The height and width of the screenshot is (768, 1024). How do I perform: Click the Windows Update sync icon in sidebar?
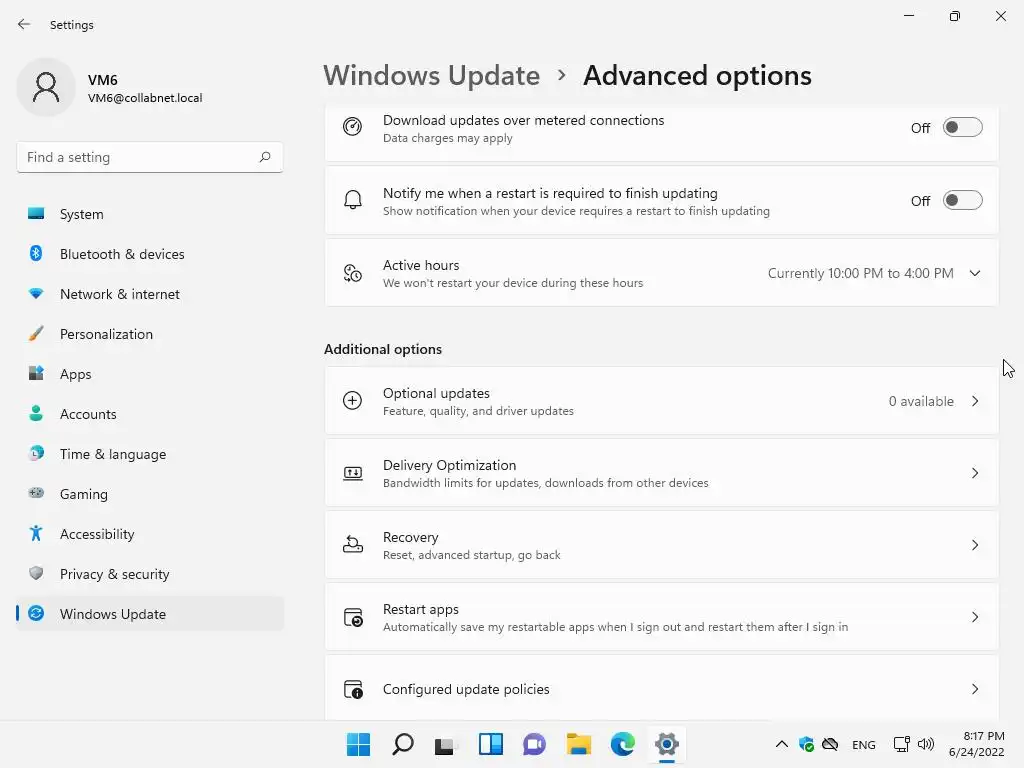[x=36, y=613]
